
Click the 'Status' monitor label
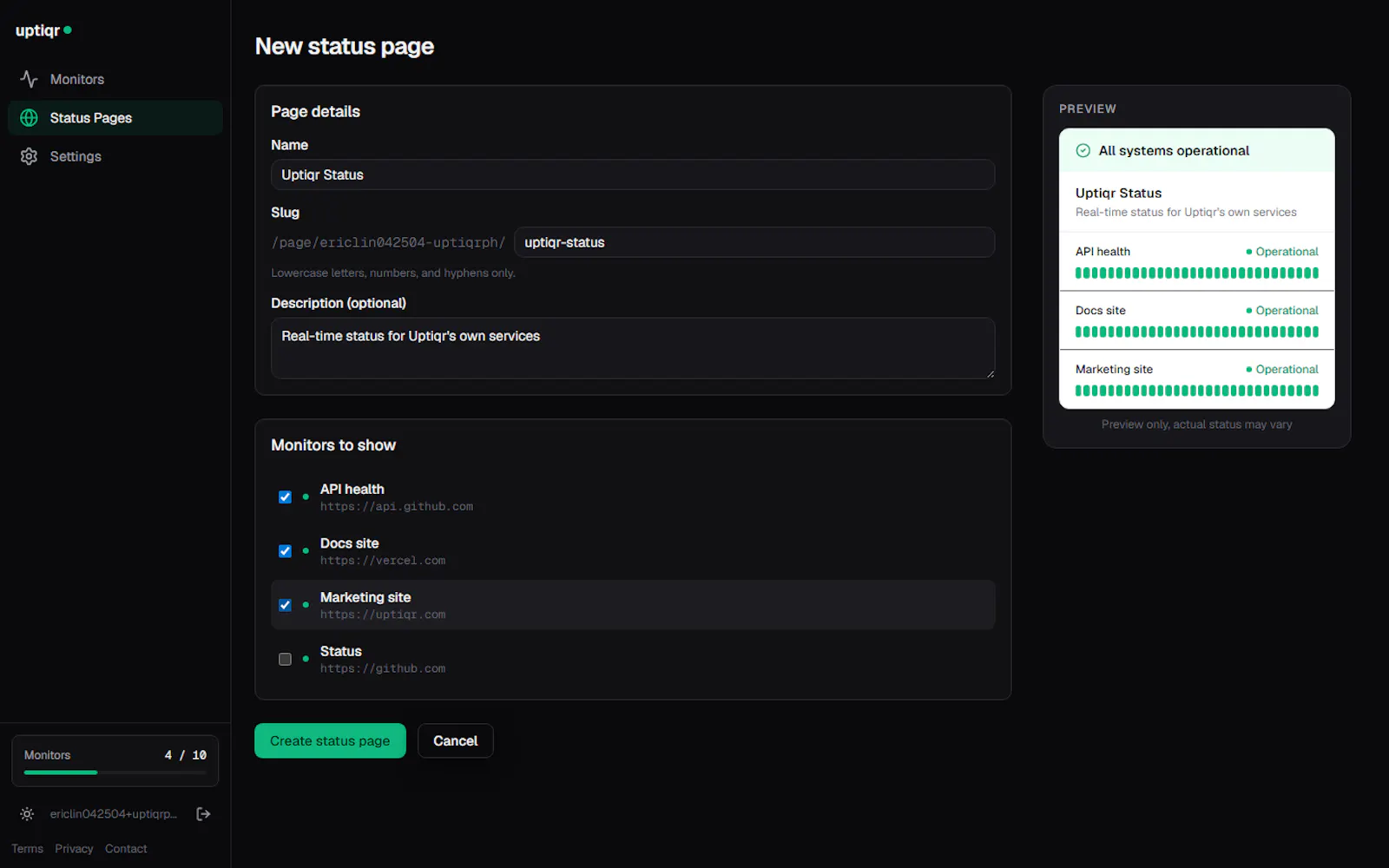(340, 651)
